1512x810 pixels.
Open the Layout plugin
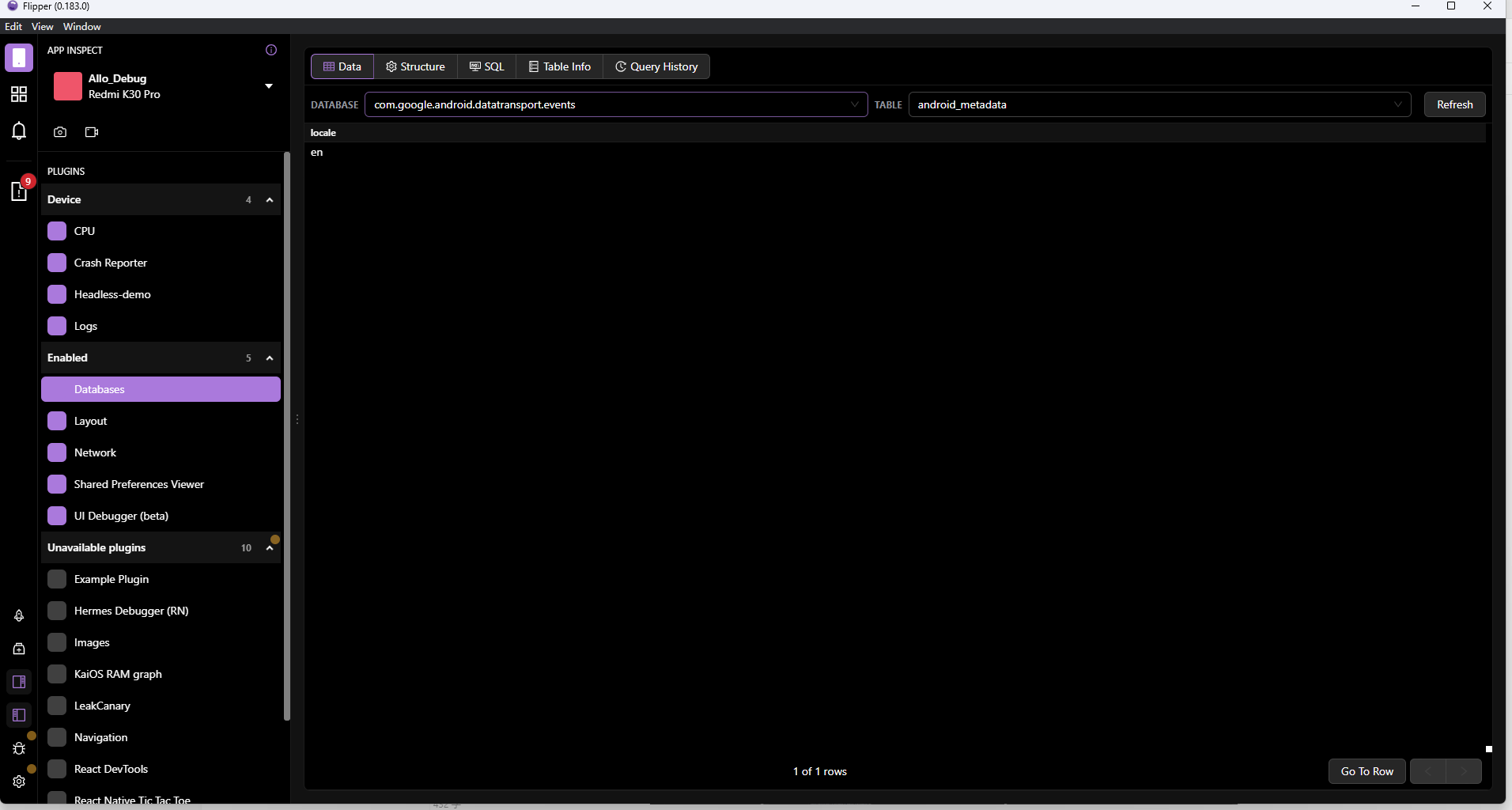[x=161, y=421]
